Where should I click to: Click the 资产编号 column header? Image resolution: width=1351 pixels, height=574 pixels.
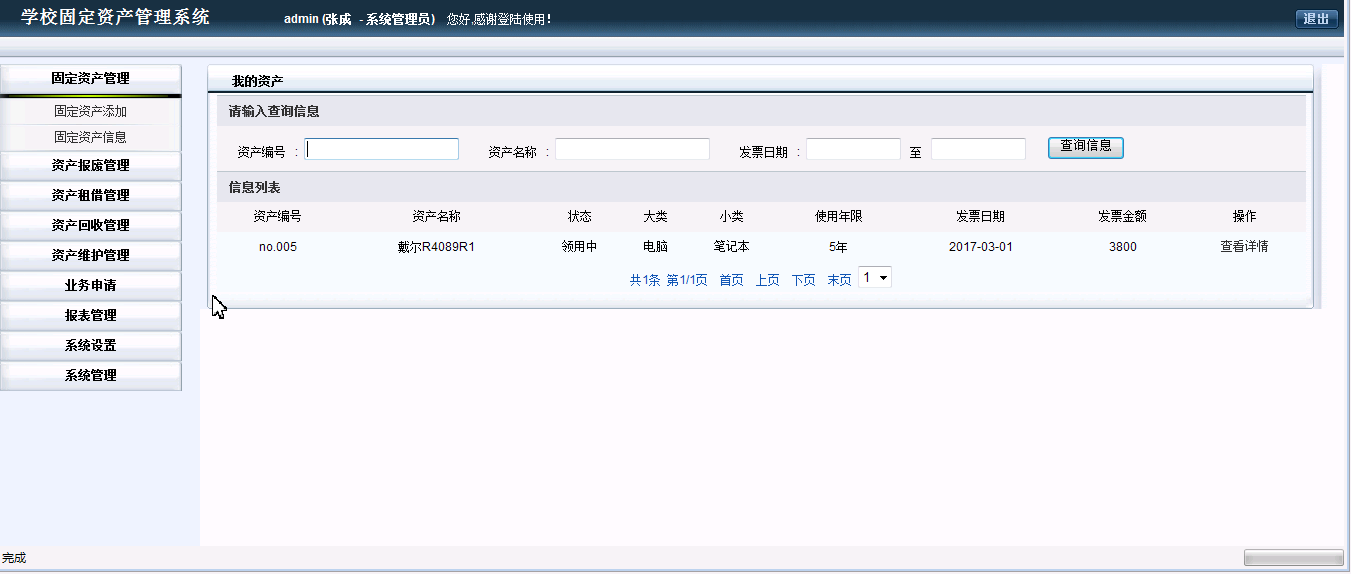pos(277,217)
